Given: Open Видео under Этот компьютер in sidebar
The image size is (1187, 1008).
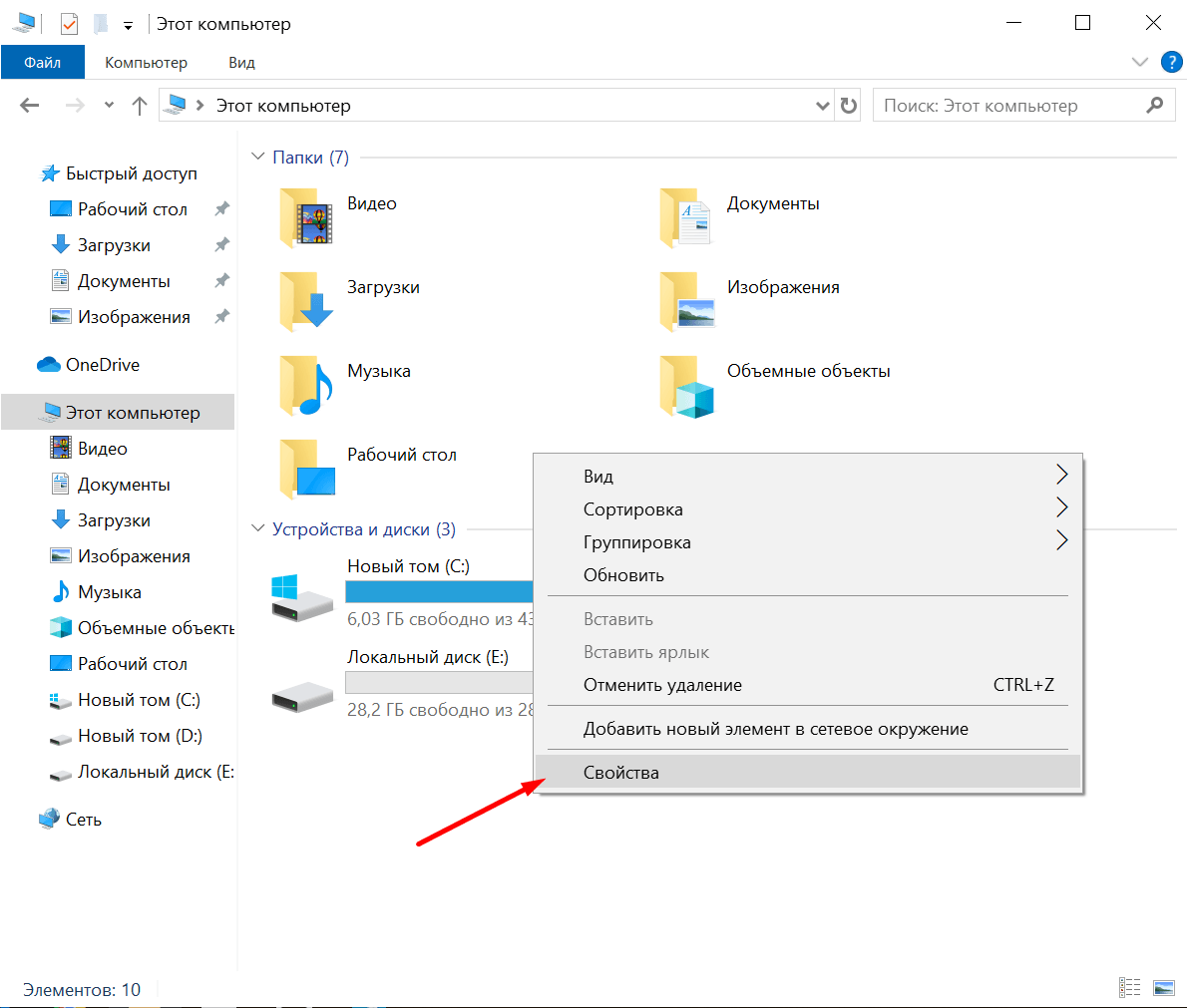Looking at the screenshot, I should coord(89,448).
